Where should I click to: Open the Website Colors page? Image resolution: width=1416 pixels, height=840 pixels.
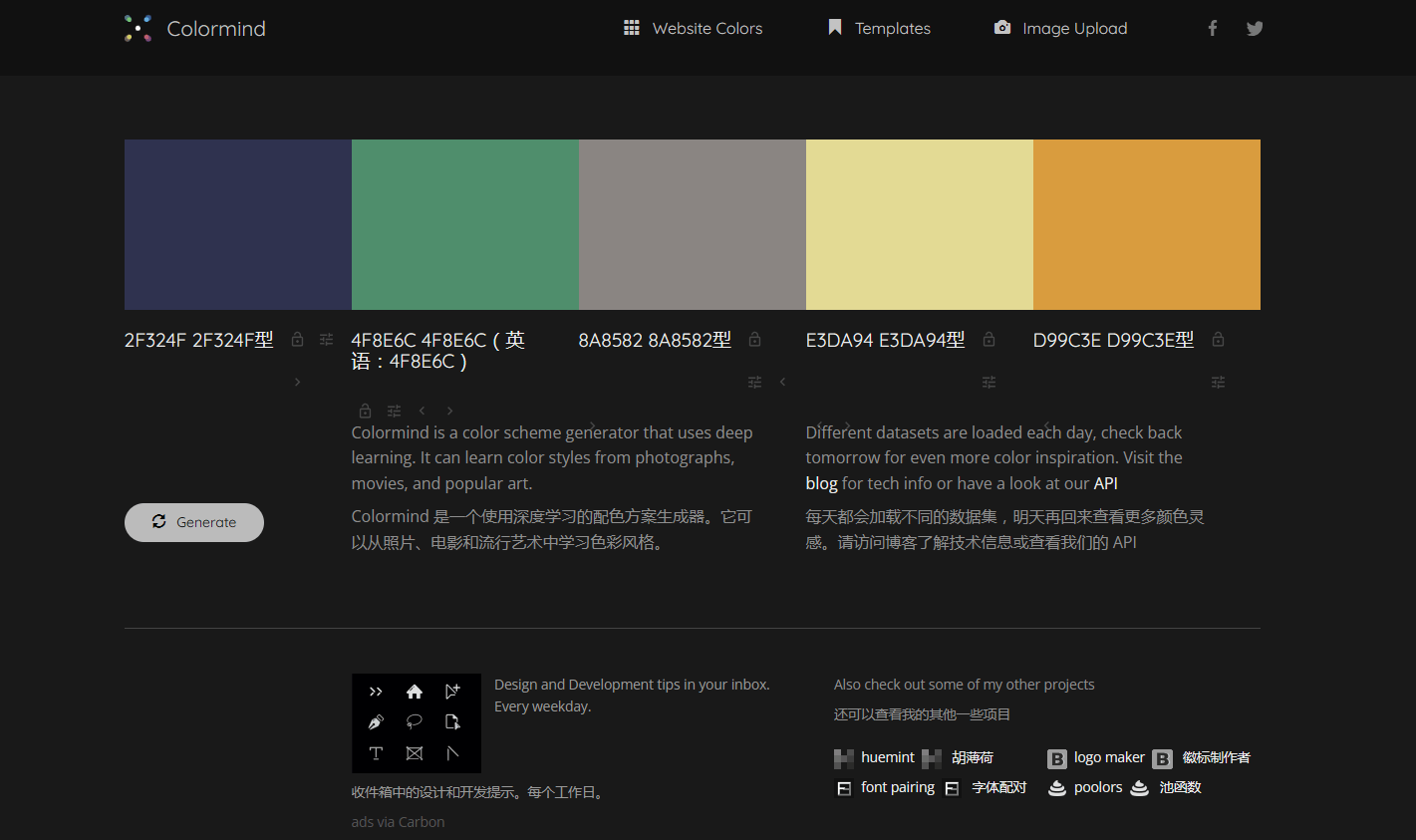[693, 28]
